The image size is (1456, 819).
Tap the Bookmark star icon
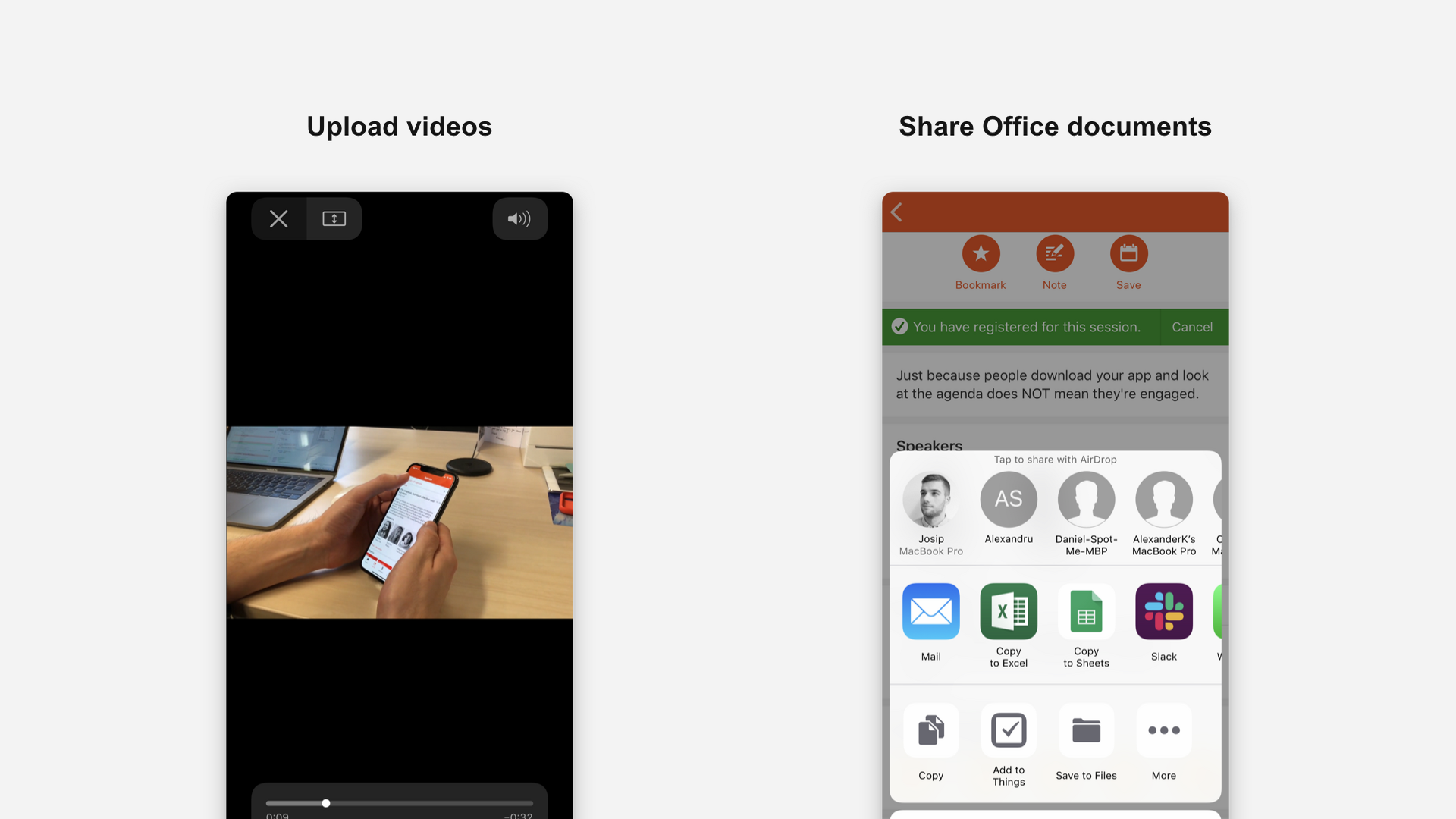pyautogui.click(x=981, y=254)
